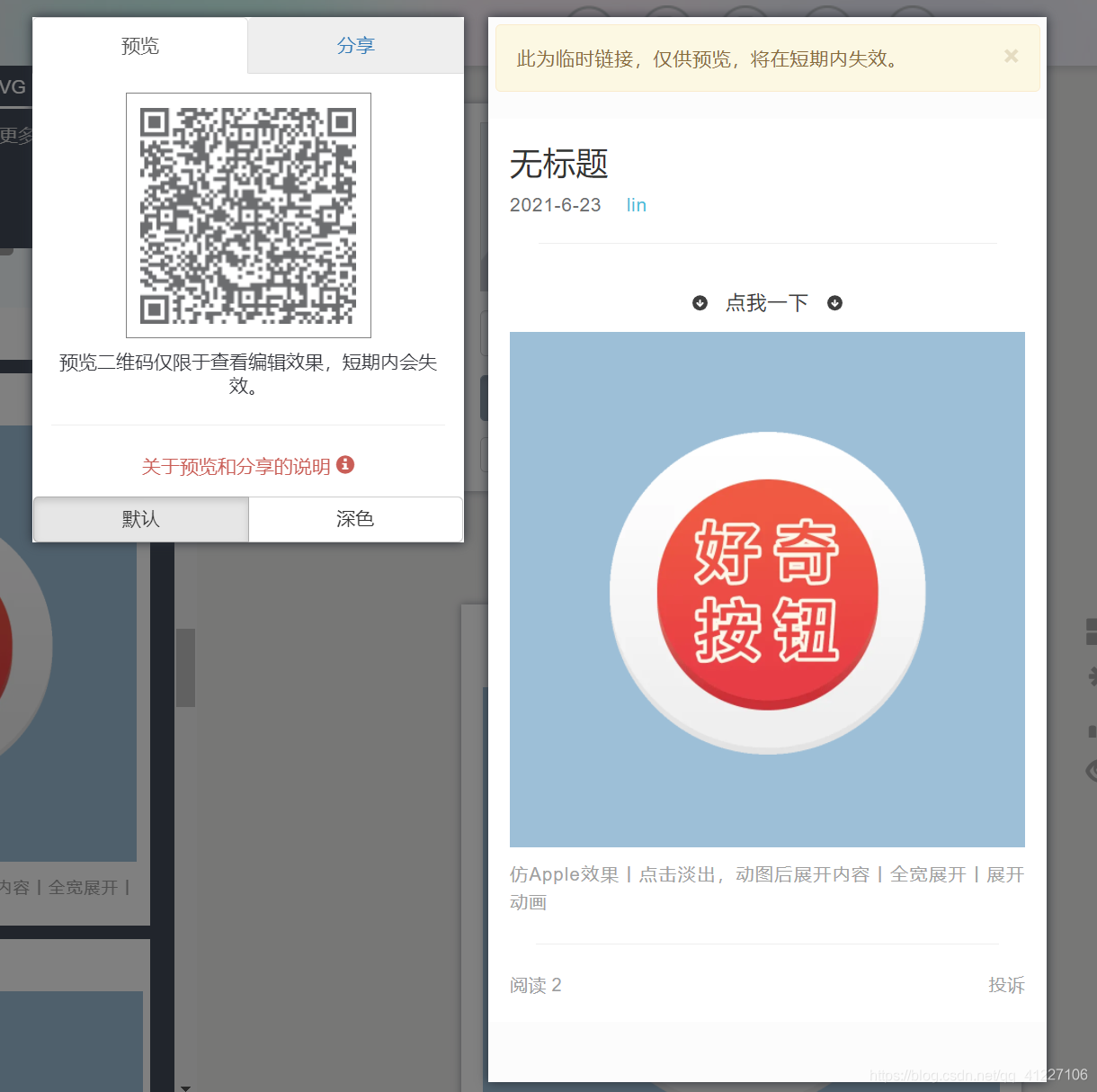Click the down-arrow icon left of 点我一下
This screenshot has width=1097, height=1092.
tap(700, 303)
